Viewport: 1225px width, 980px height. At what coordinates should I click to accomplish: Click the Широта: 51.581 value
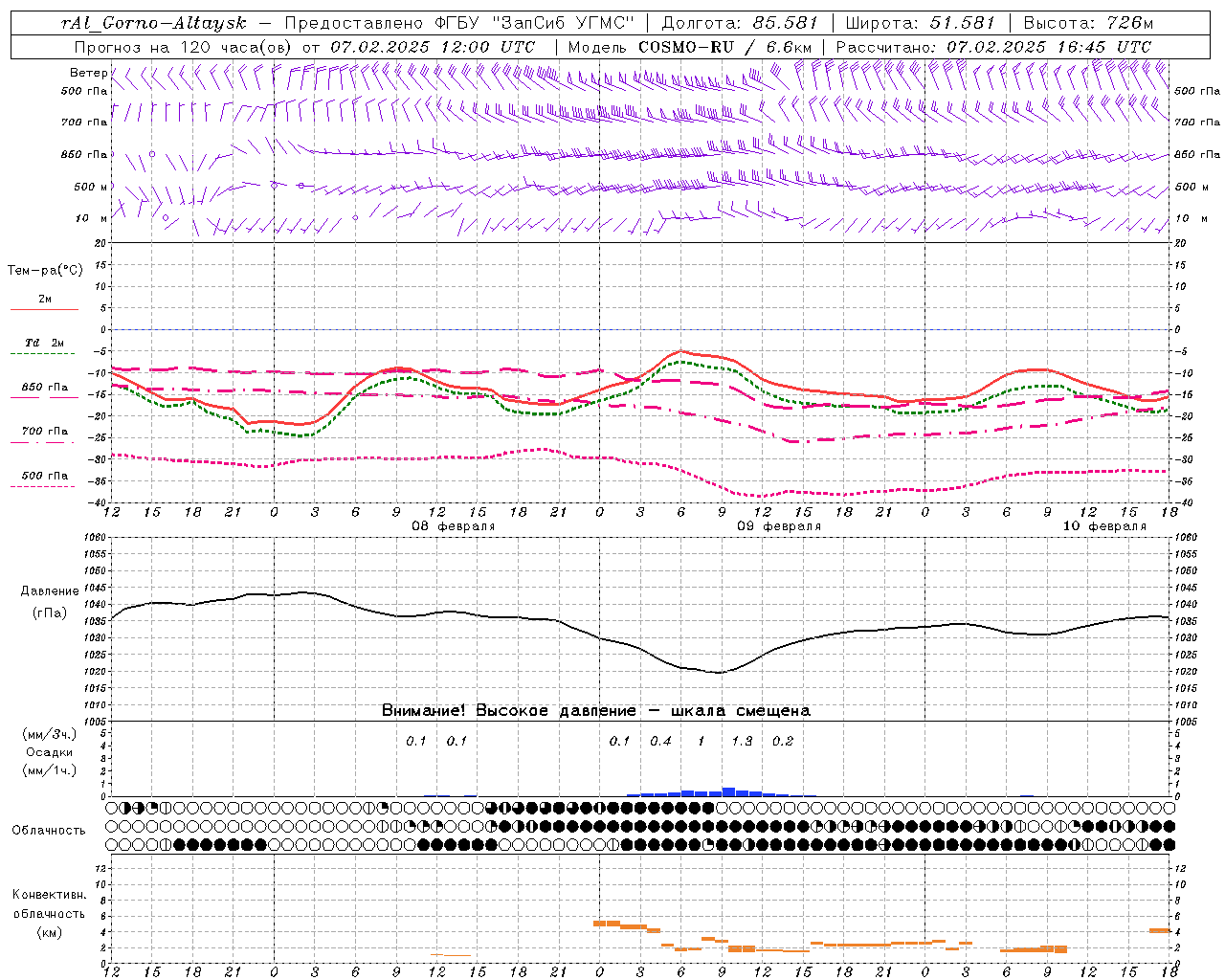(921, 23)
